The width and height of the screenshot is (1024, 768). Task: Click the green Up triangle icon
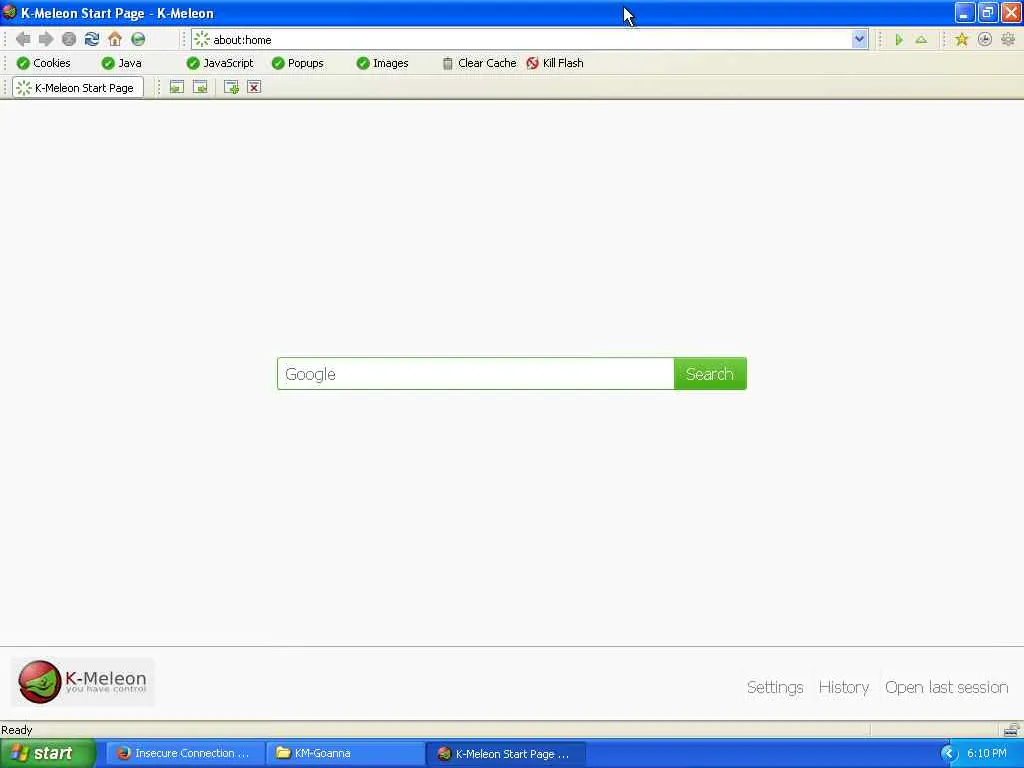(921, 40)
